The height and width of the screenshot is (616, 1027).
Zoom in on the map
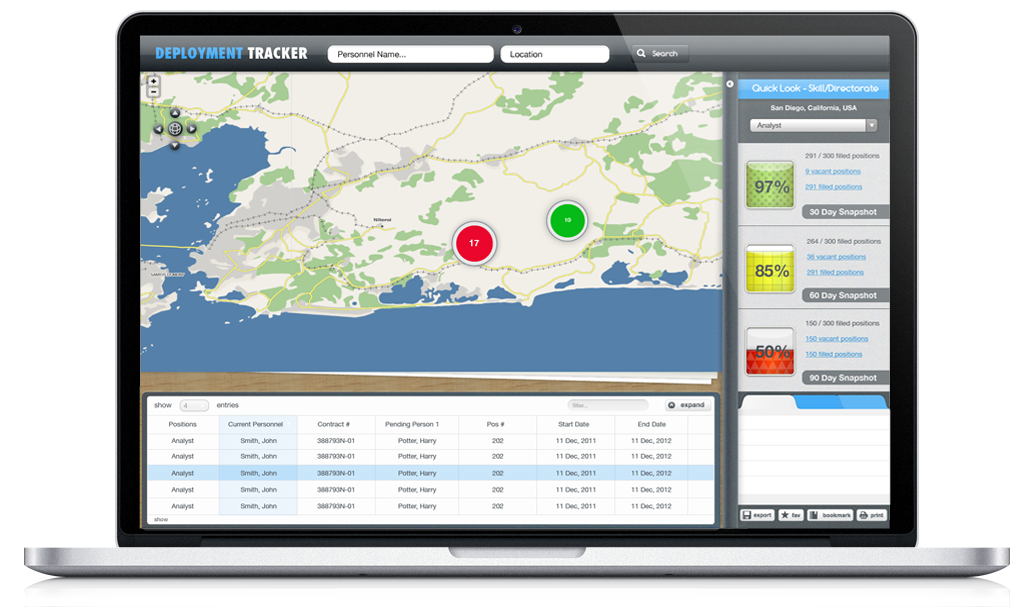click(x=154, y=81)
